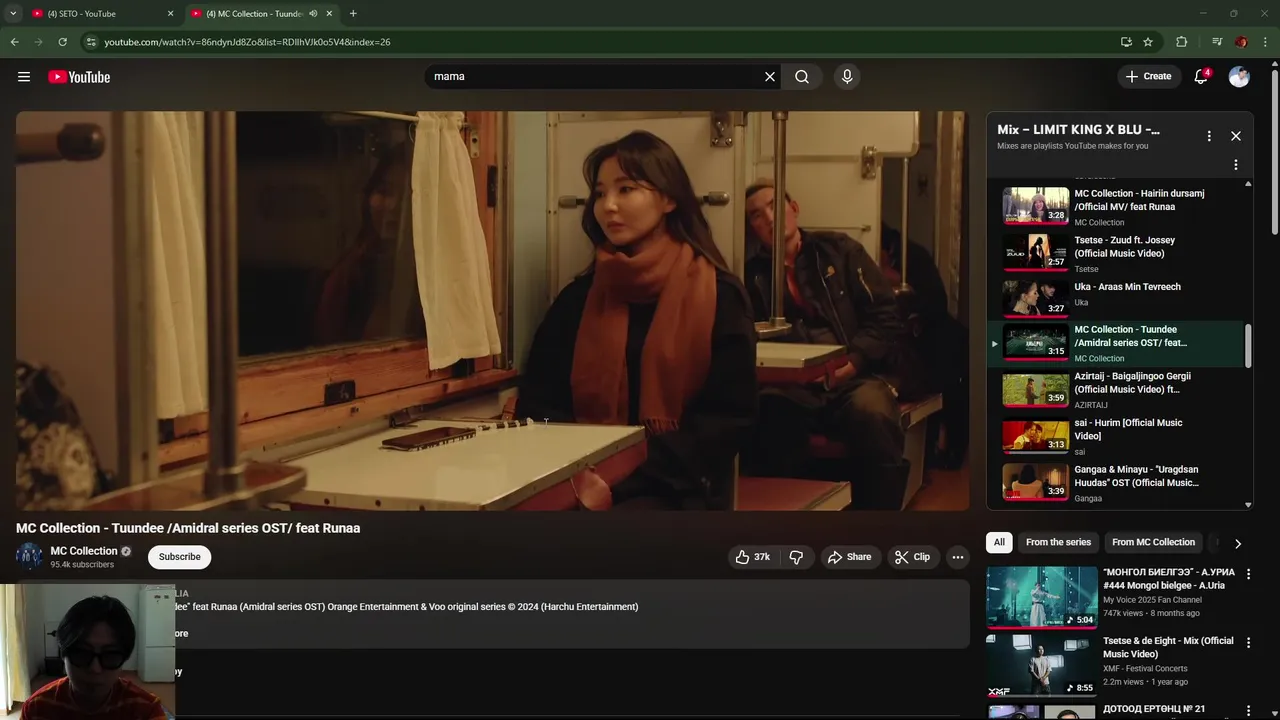
Task: Click the page vertical scrollbar
Action: [1274, 150]
